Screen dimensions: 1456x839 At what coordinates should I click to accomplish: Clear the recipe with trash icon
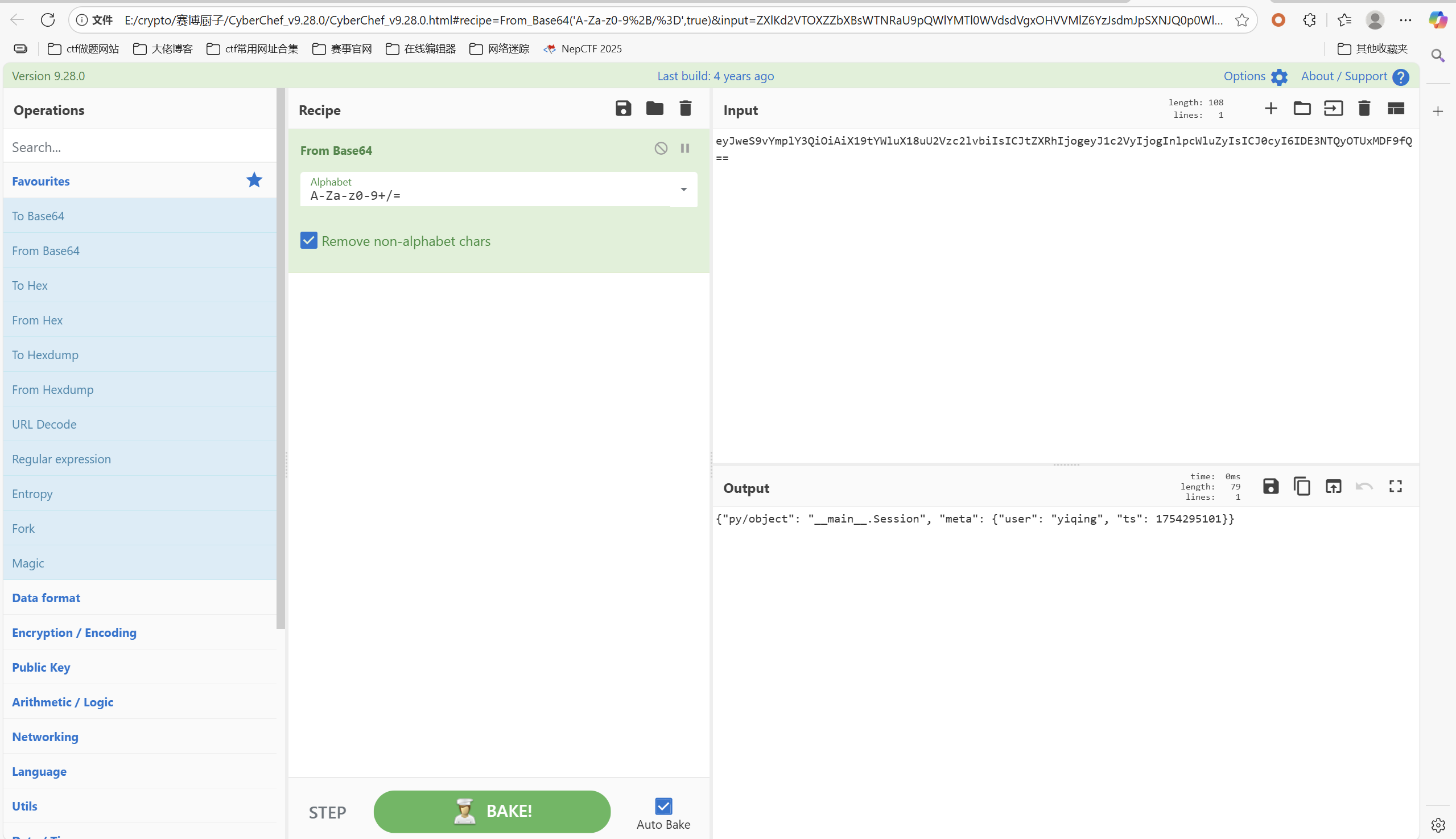[x=686, y=109]
